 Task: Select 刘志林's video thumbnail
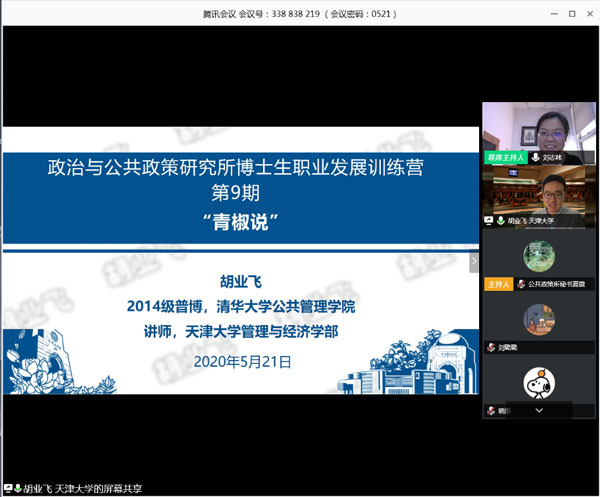[x=539, y=130]
